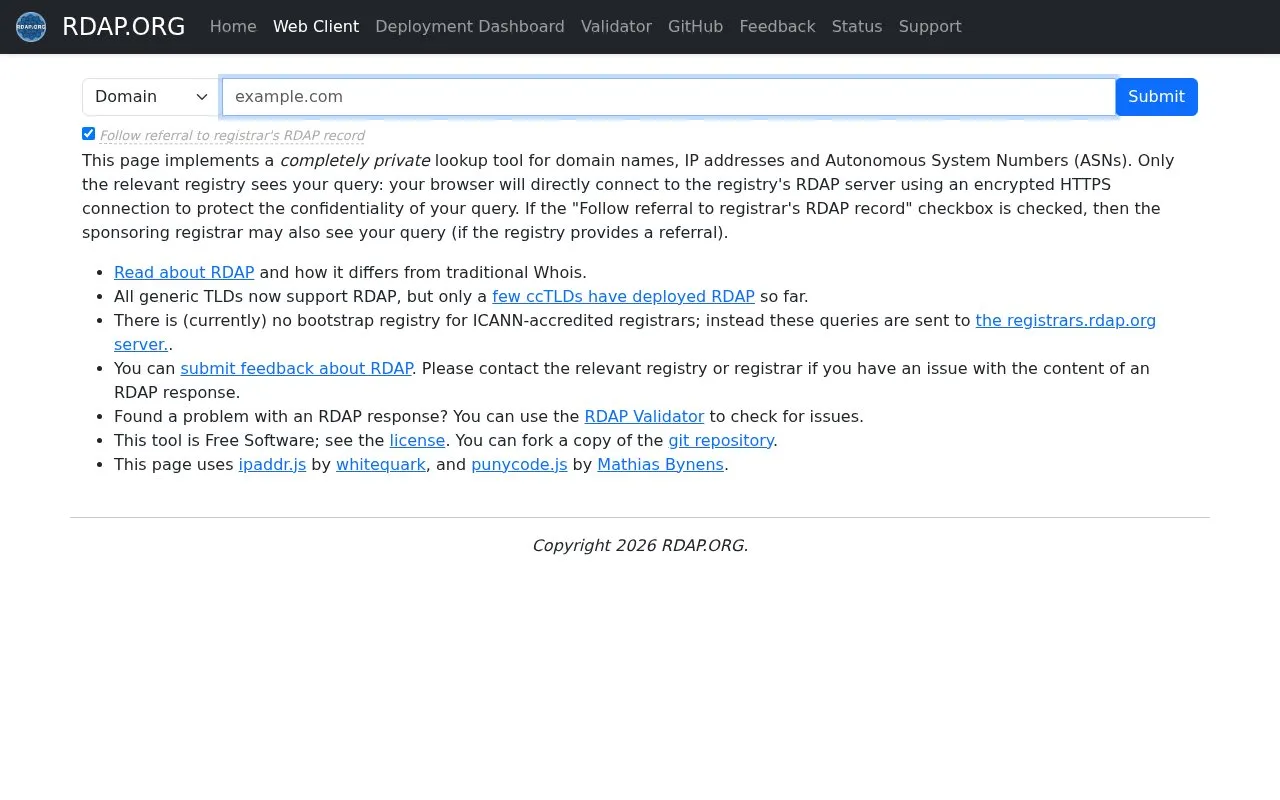Open the git repository link
Image resolution: width=1280 pixels, height=800 pixels.
(x=721, y=440)
